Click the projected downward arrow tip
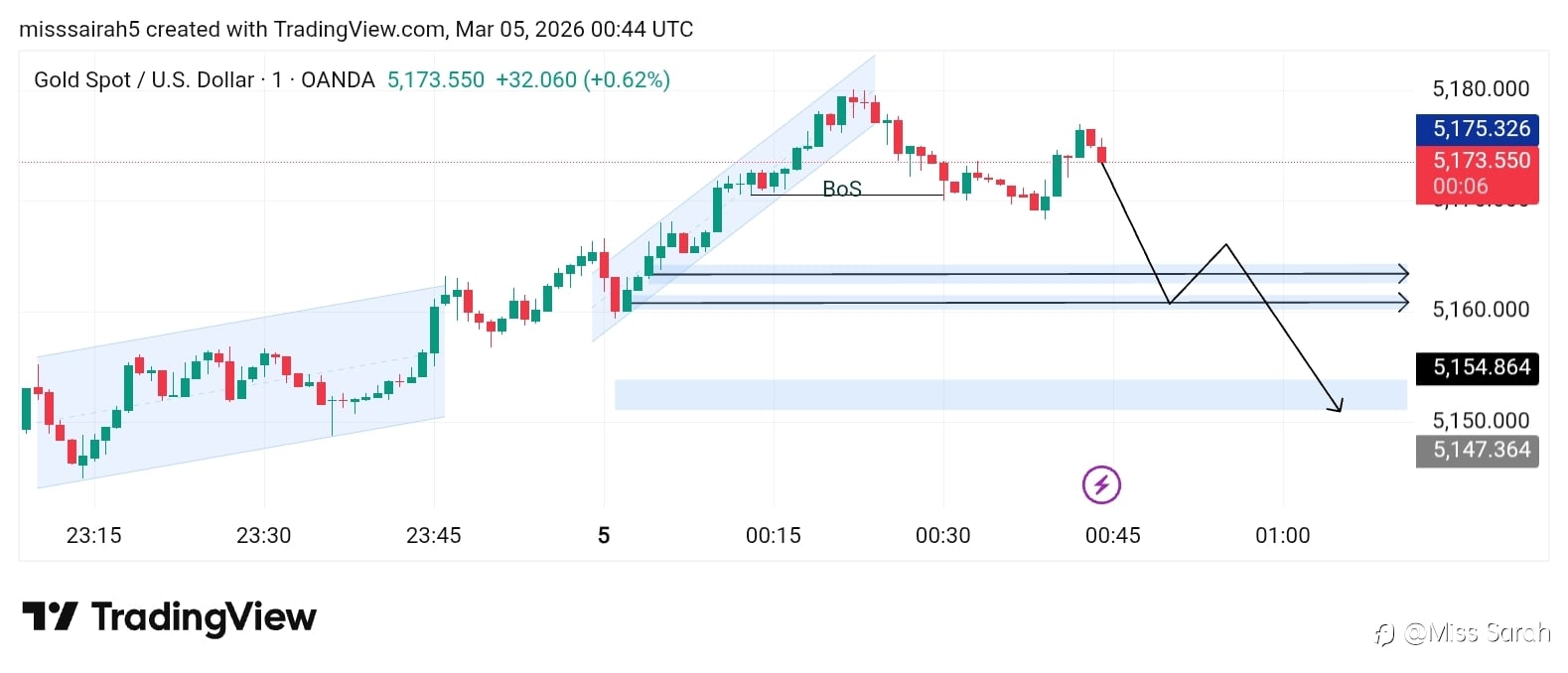The height and width of the screenshot is (673, 1568). pos(1340,408)
